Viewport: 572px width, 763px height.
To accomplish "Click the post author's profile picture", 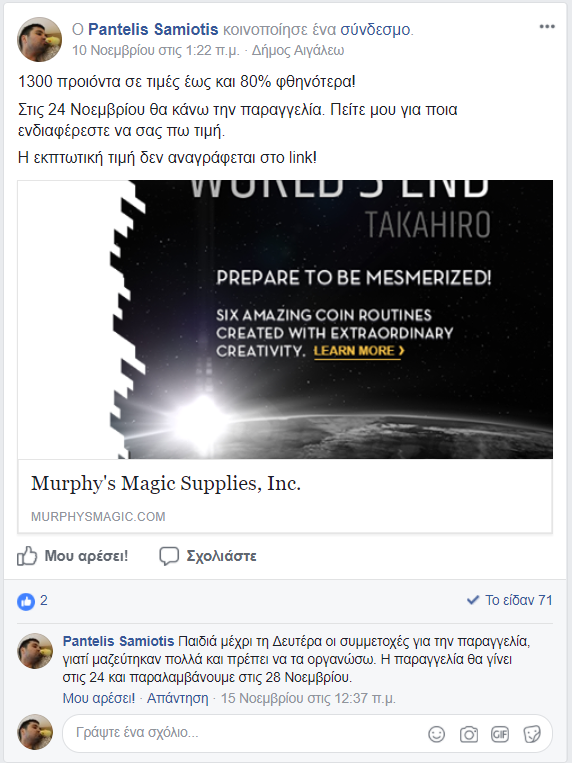I will pyautogui.click(x=39, y=39).
